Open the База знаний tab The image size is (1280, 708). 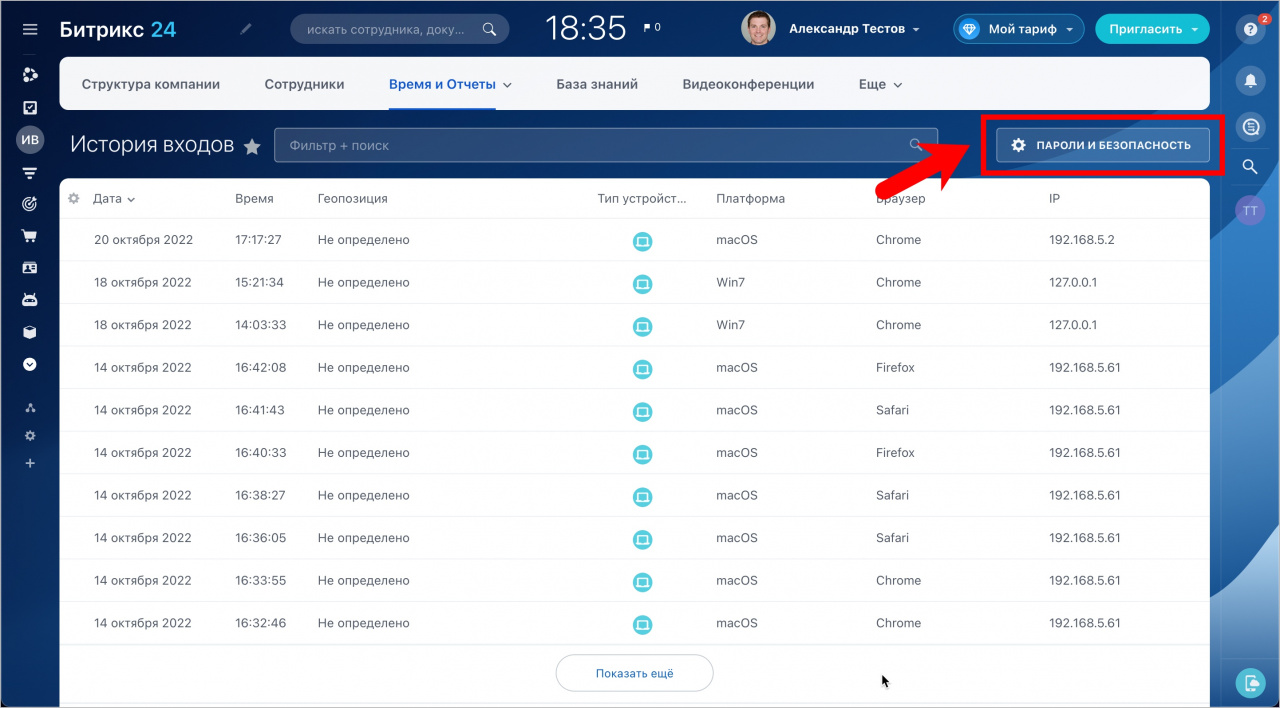pos(597,85)
